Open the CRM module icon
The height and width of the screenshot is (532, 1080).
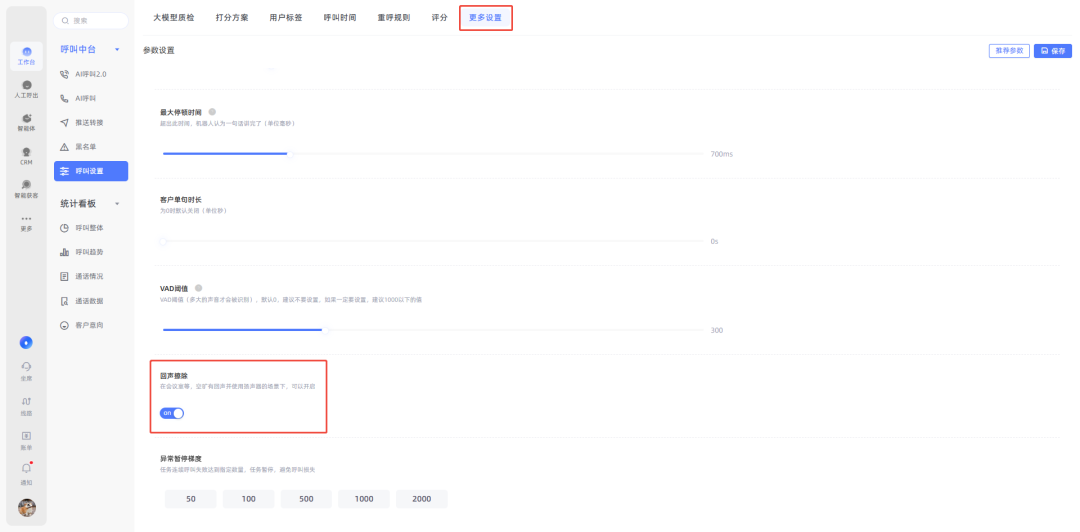click(27, 155)
